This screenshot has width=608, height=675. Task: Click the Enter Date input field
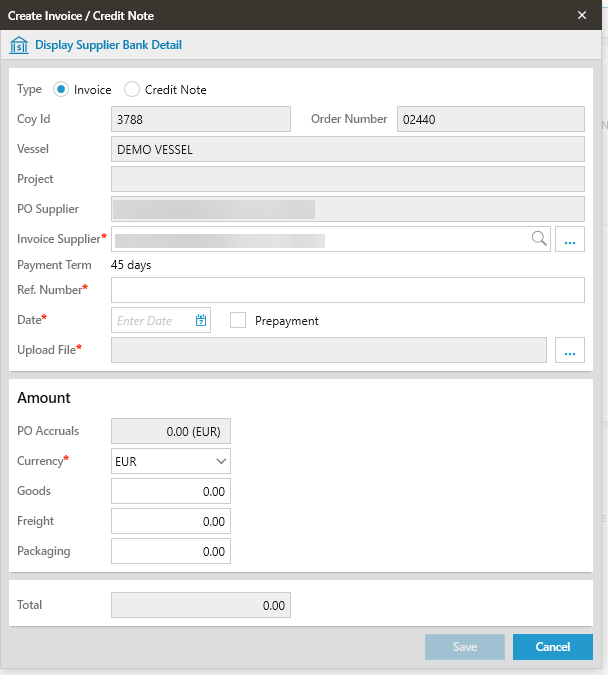152,321
